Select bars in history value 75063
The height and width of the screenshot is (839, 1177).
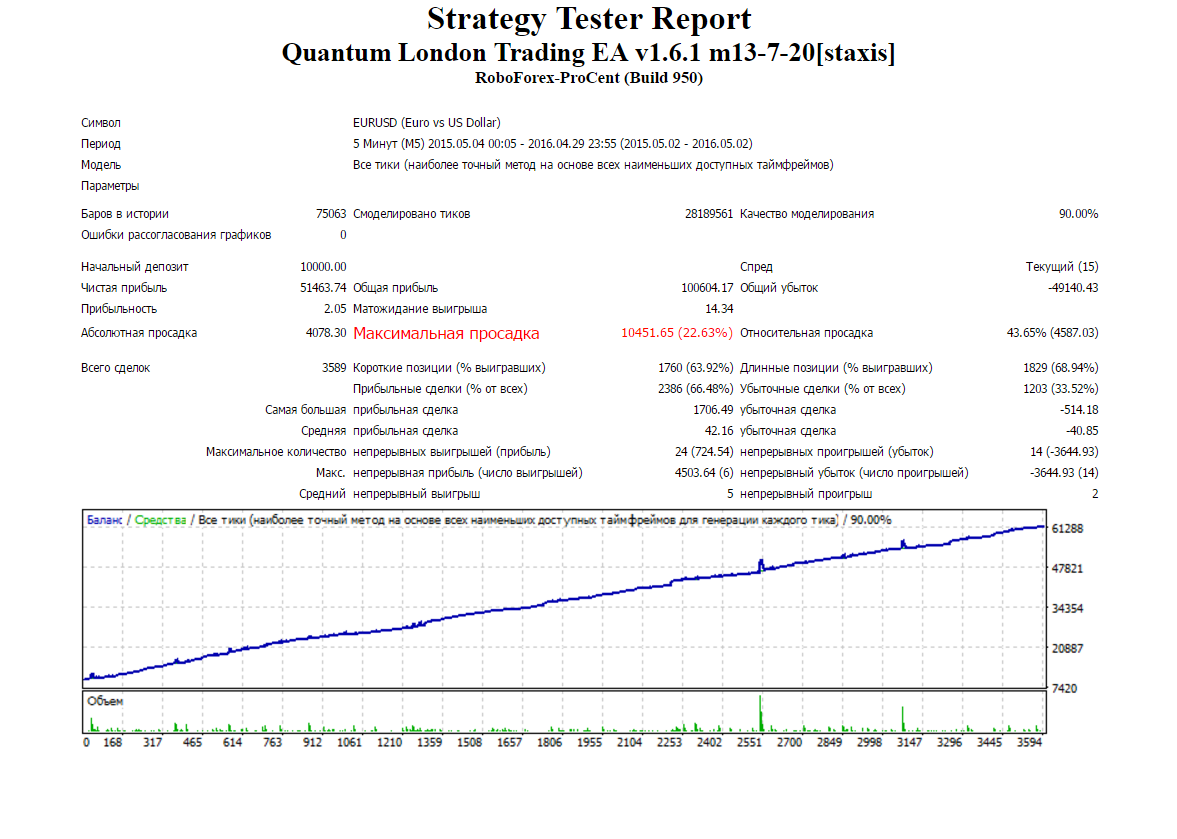(x=331, y=214)
